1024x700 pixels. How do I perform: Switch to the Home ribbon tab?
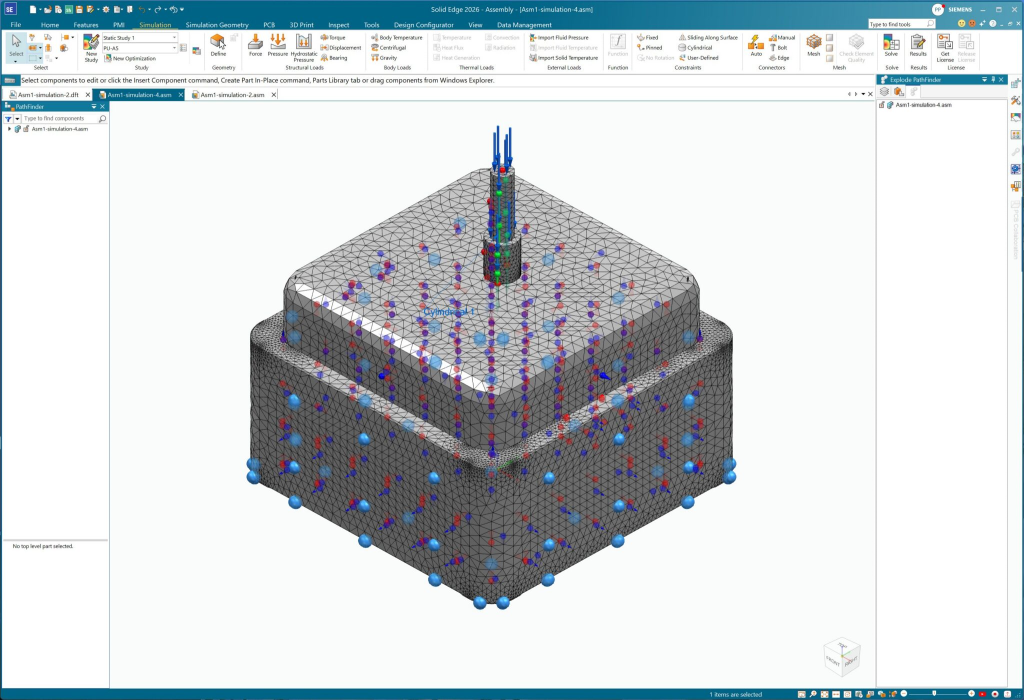point(50,25)
